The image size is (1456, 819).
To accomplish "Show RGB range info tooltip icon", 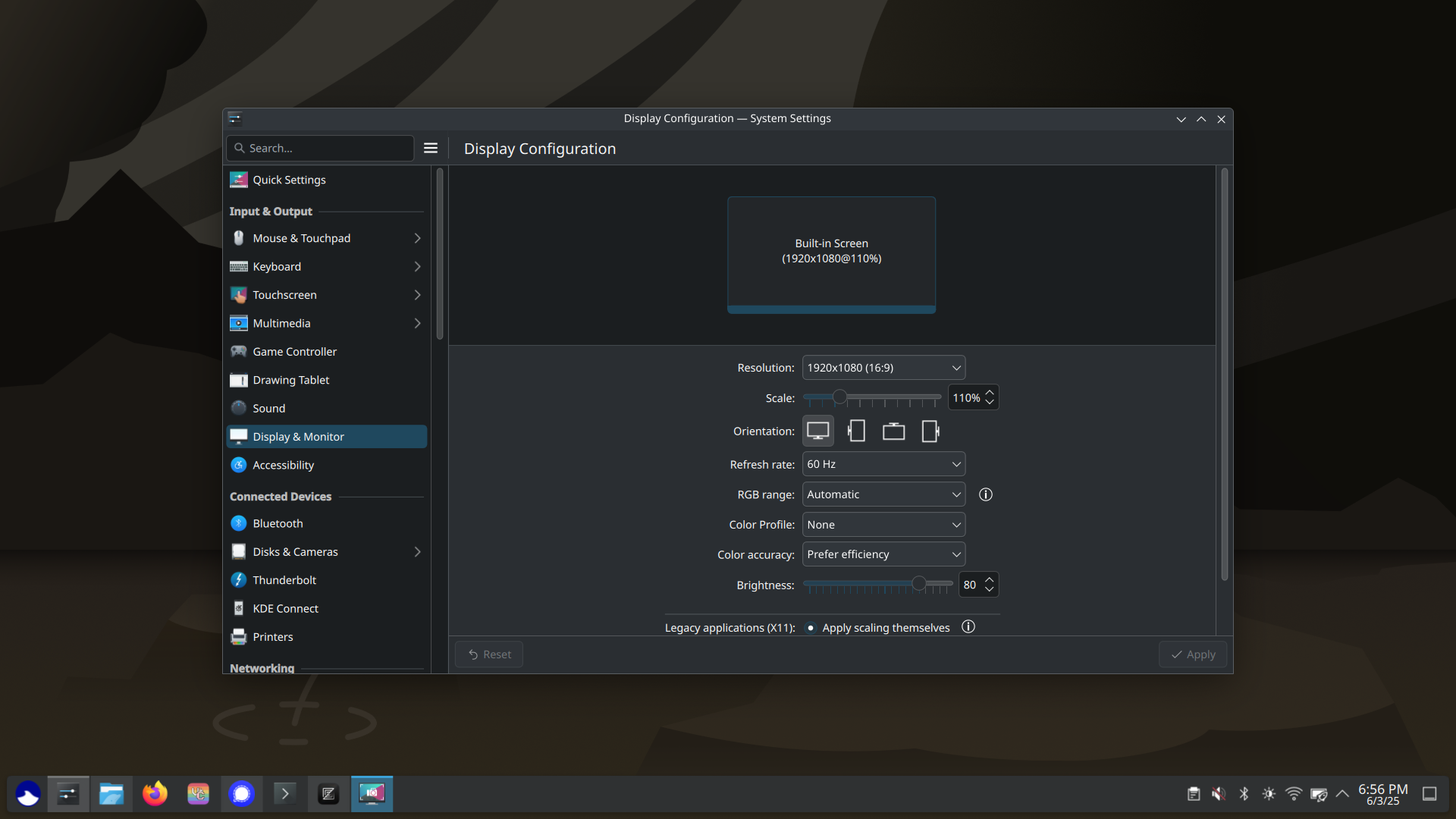I will click(x=985, y=494).
